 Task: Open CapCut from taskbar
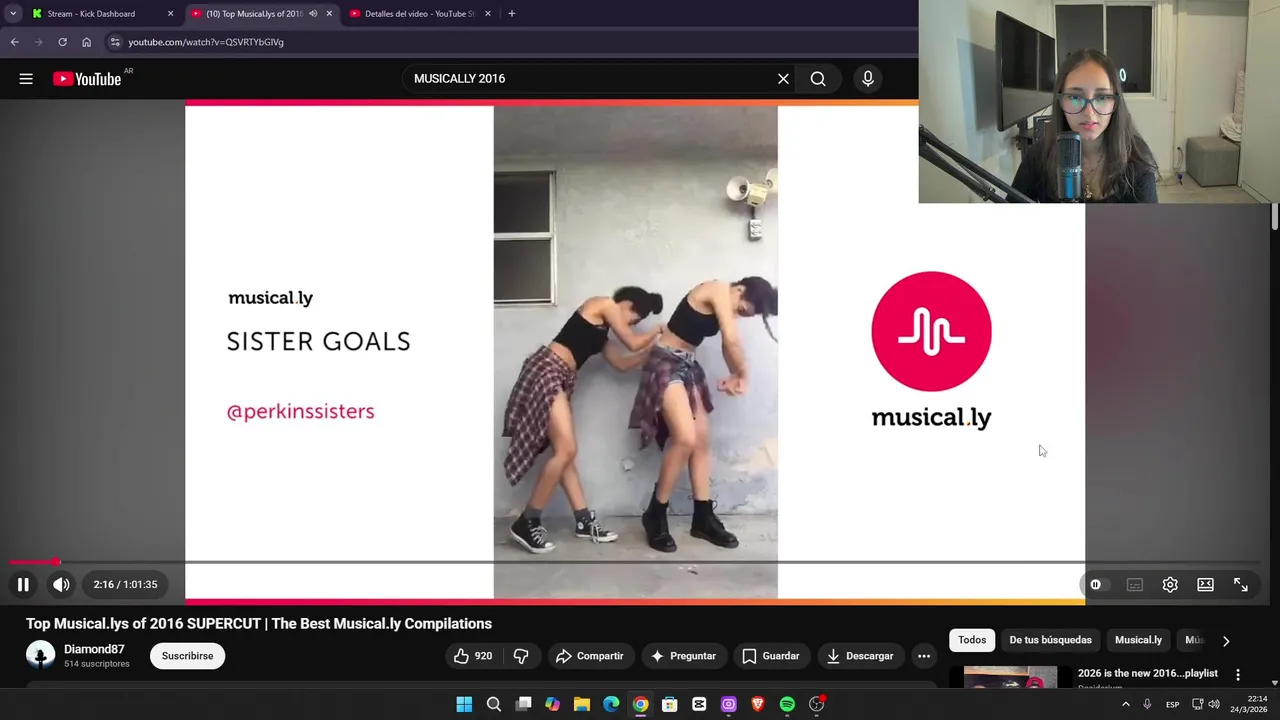click(x=699, y=704)
